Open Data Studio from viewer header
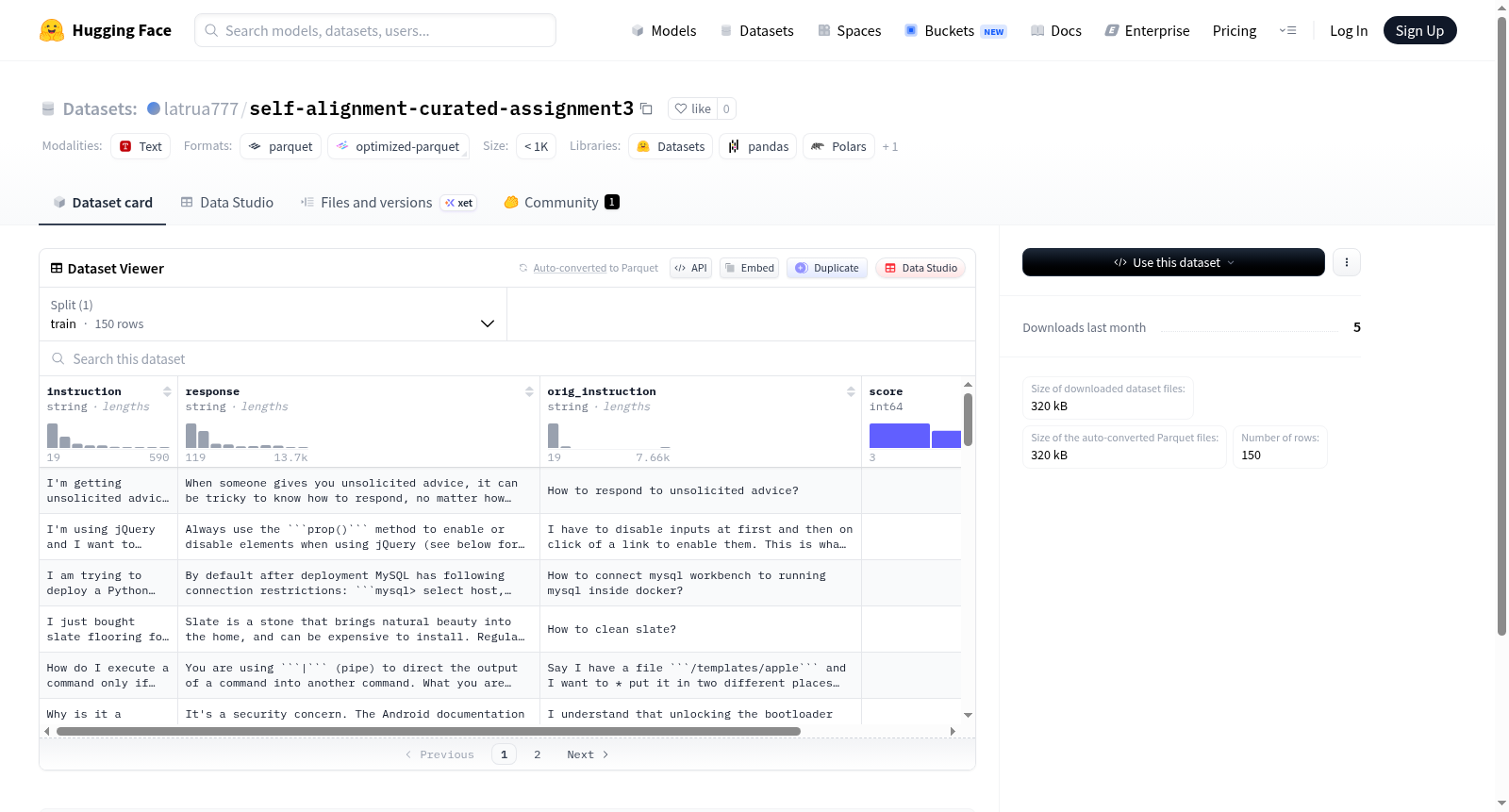The height and width of the screenshot is (812, 1509). [920, 268]
